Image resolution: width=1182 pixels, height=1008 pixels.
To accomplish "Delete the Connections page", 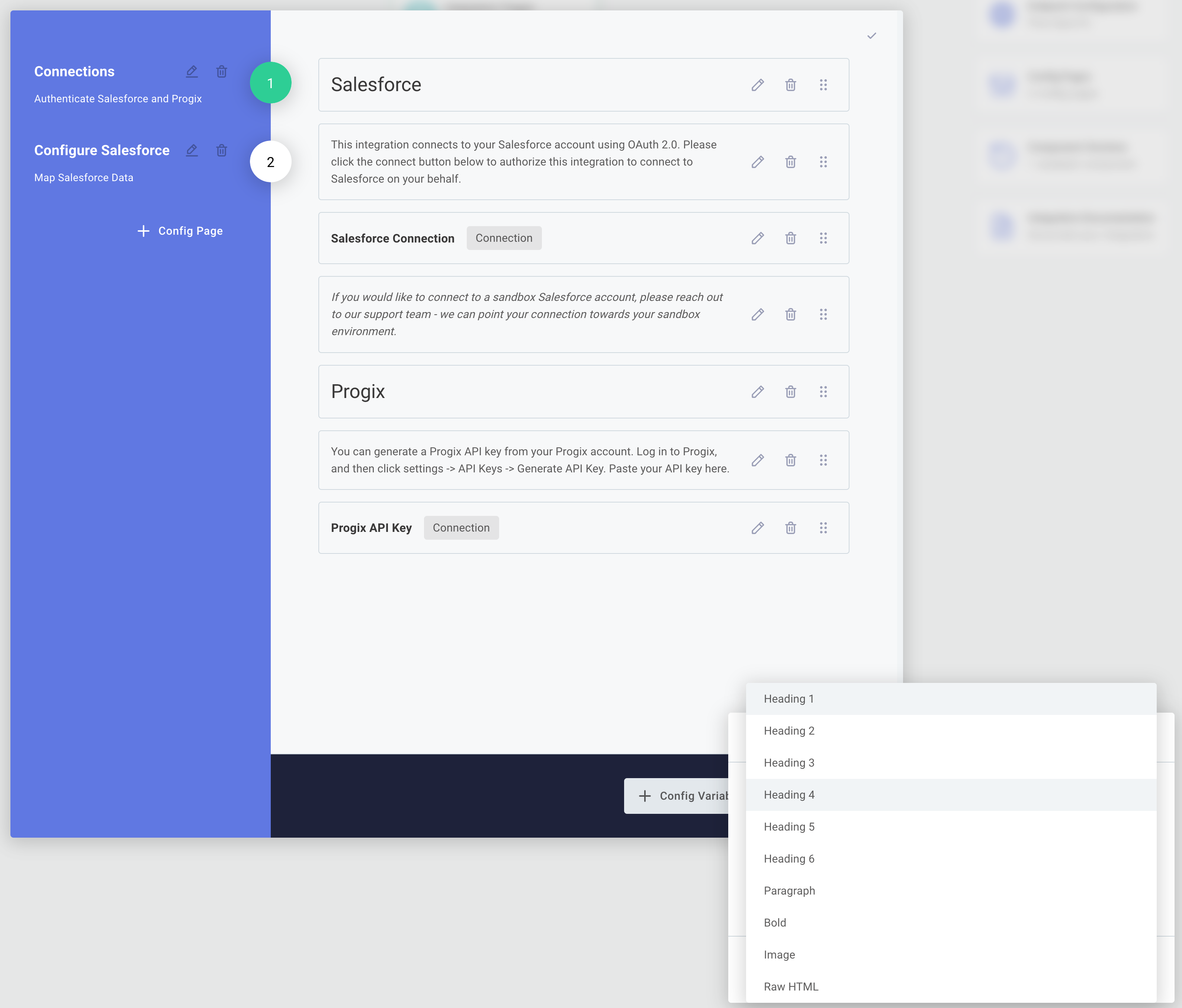I will click(x=221, y=71).
